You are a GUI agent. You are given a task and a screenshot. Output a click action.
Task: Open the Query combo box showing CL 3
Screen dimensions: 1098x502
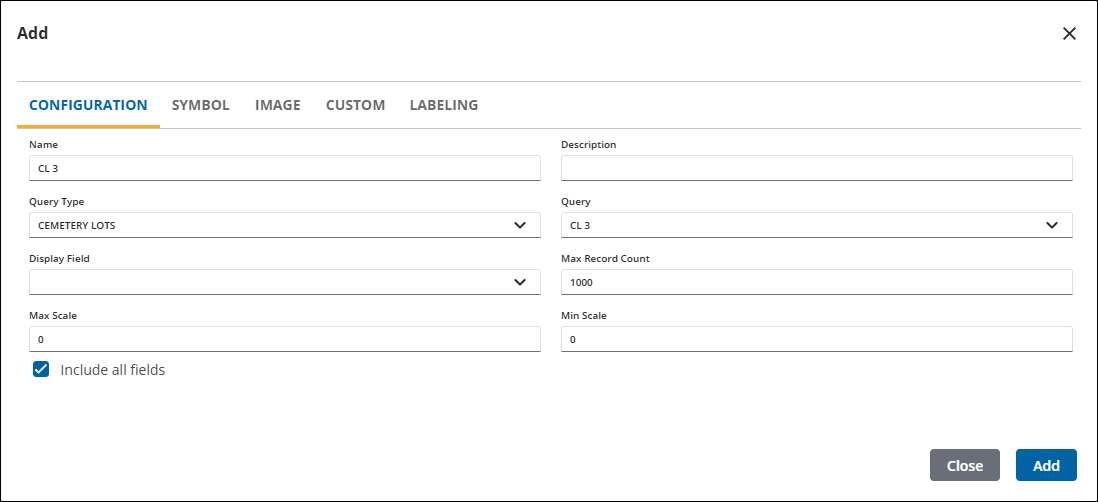[x=800, y=225]
